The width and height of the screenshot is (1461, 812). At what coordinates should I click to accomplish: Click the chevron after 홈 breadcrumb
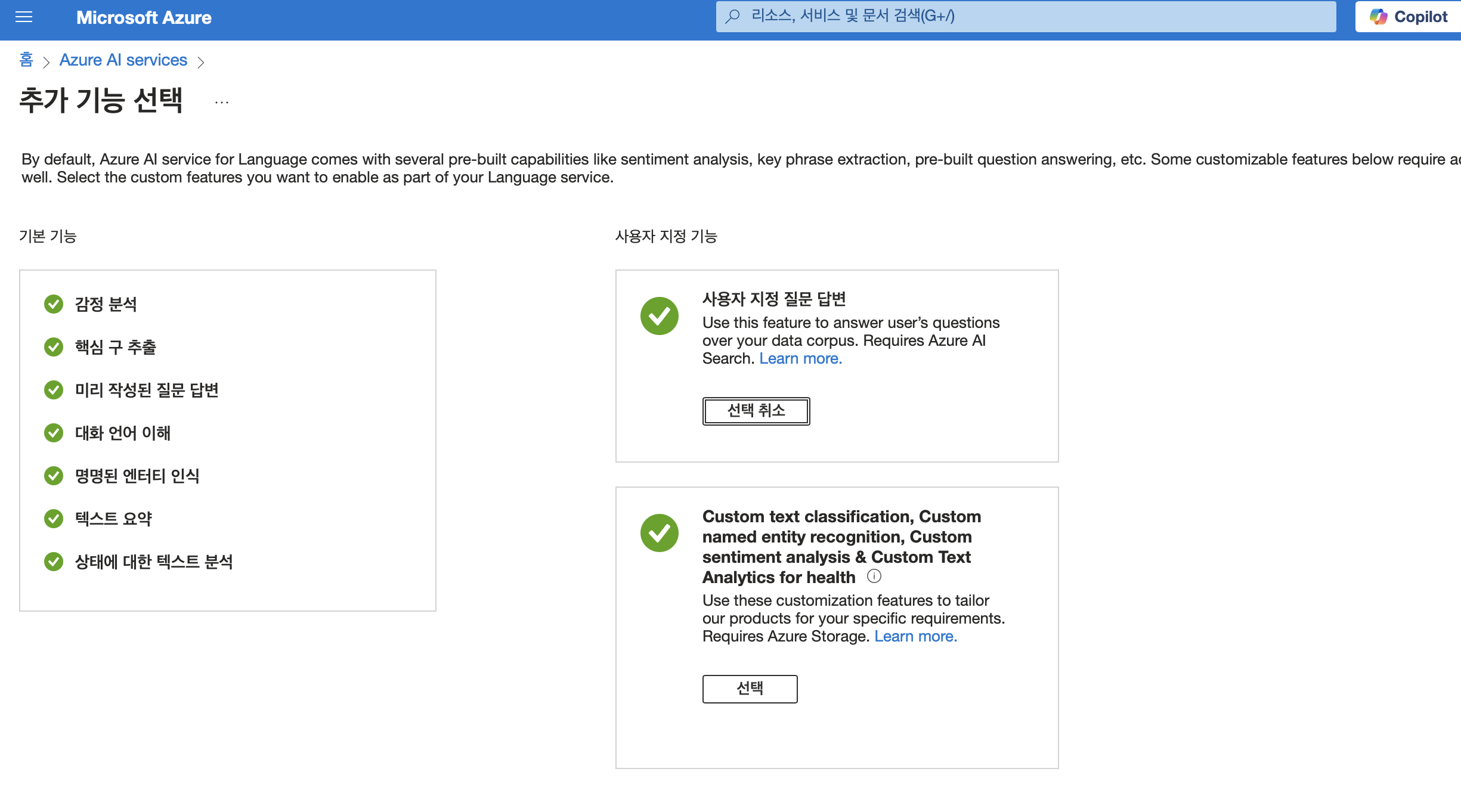(x=46, y=62)
